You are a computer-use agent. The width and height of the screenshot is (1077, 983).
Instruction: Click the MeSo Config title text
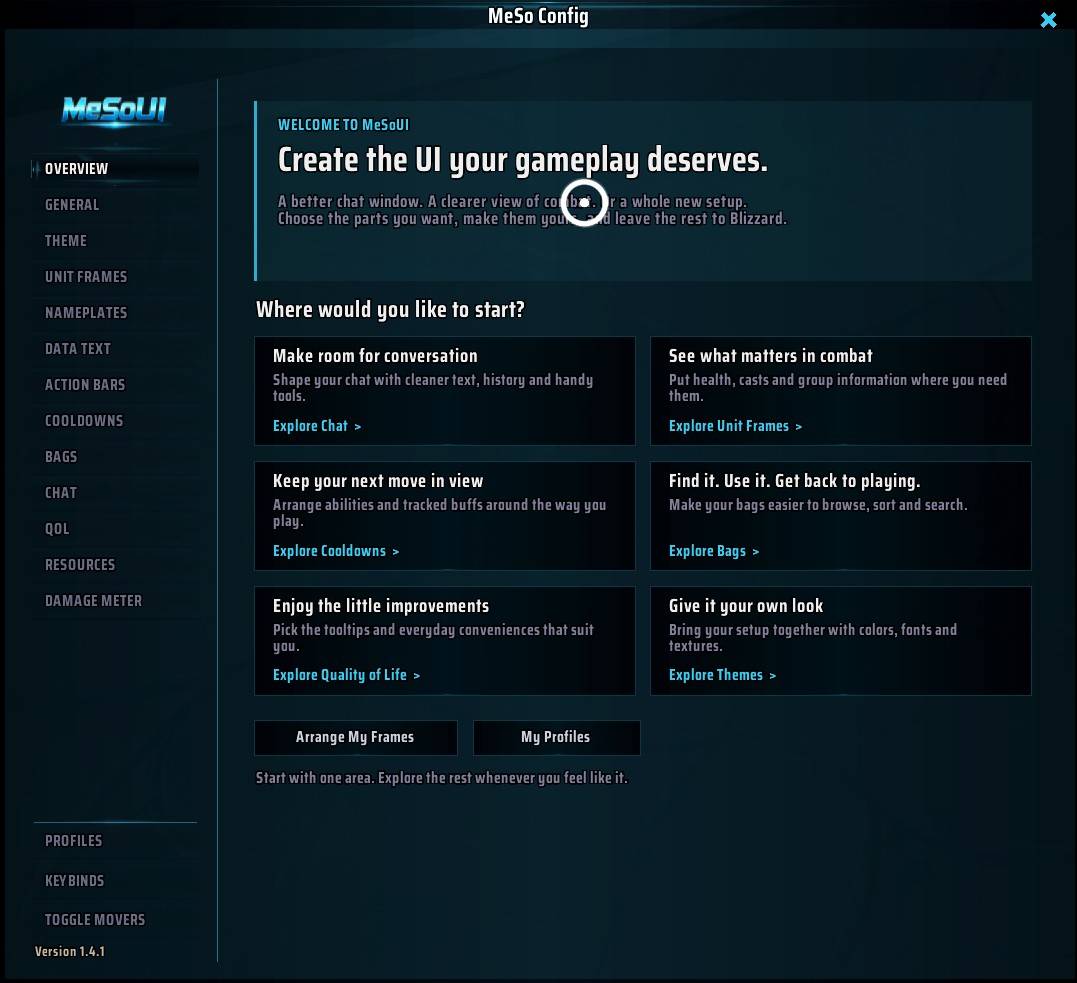pyautogui.click(x=538, y=16)
